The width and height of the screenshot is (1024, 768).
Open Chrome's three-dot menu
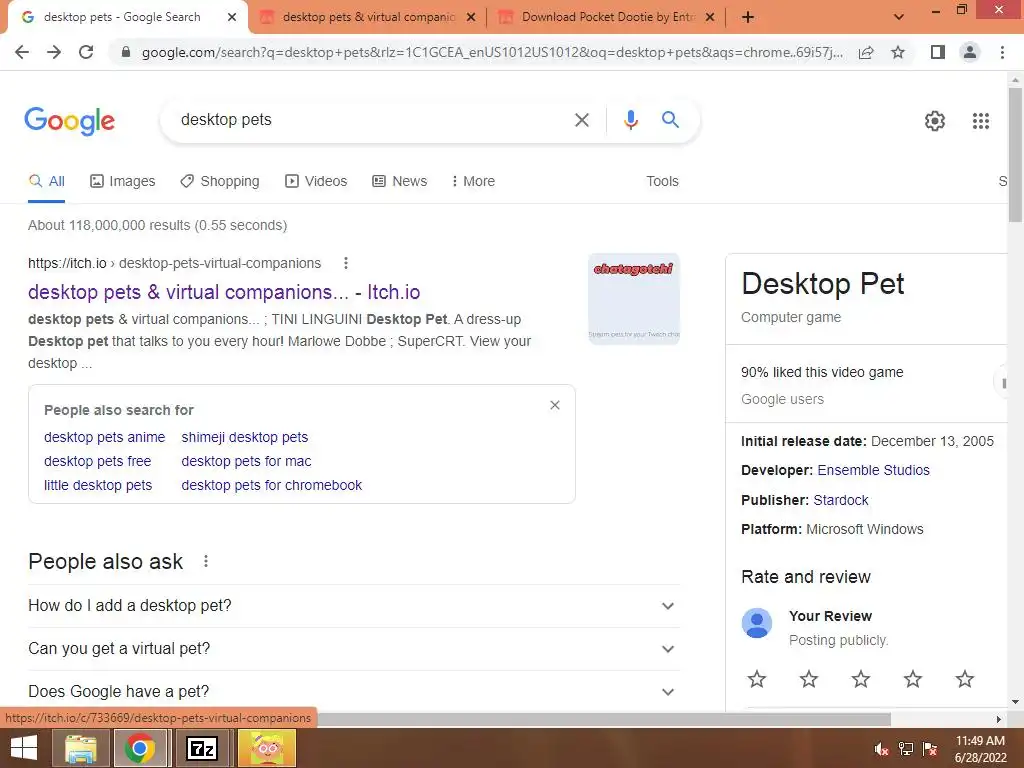coord(1002,52)
